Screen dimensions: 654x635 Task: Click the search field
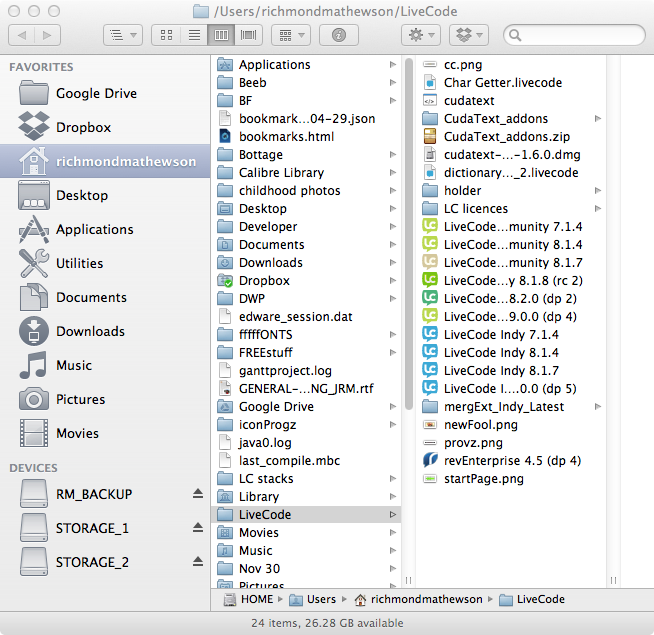click(575, 35)
